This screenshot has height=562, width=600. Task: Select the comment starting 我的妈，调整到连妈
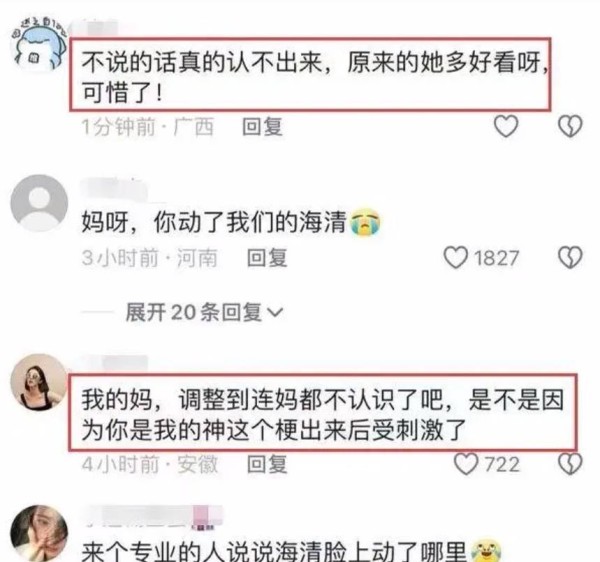[323, 412]
